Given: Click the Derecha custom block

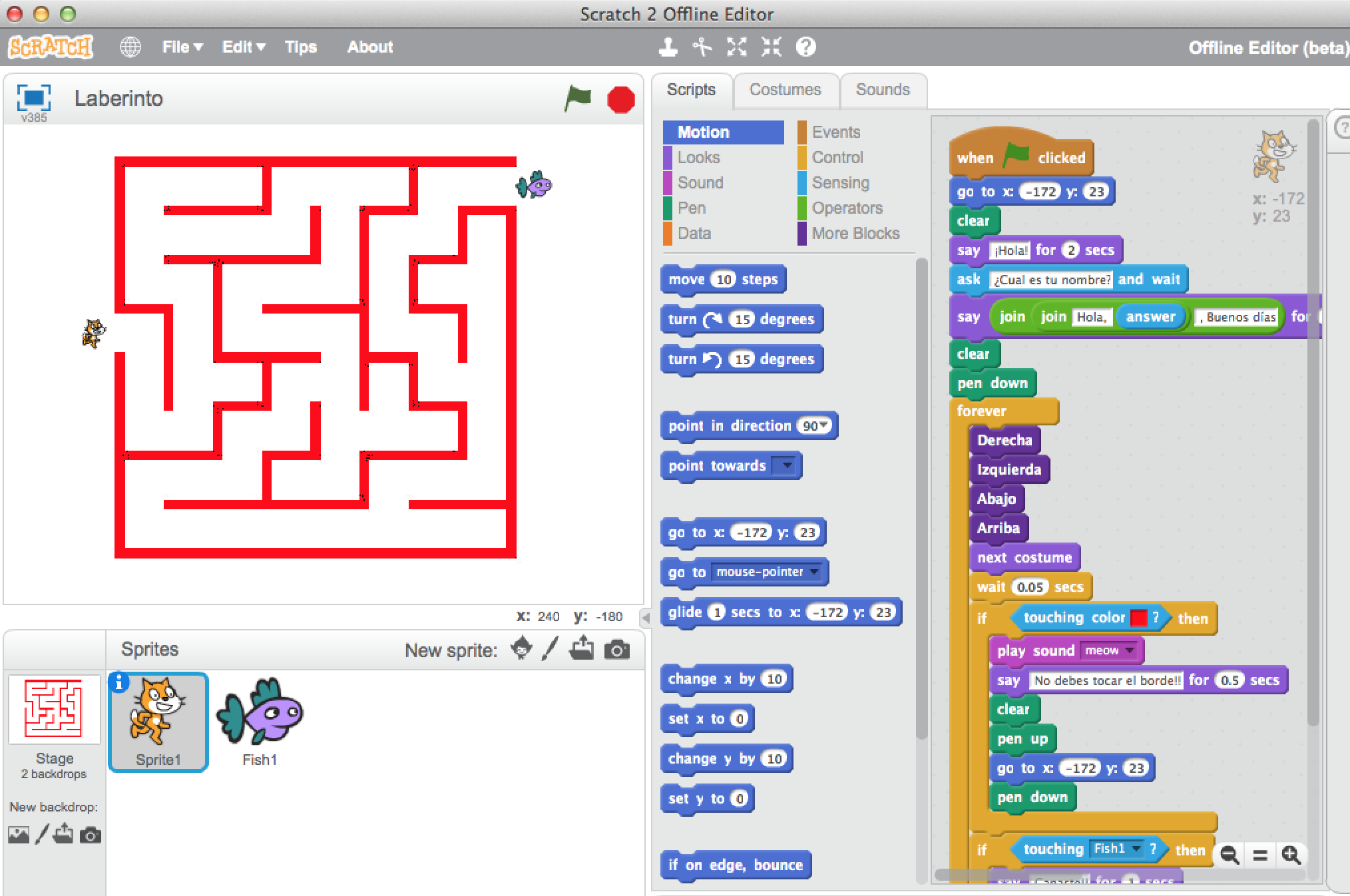Looking at the screenshot, I should click(1005, 440).
